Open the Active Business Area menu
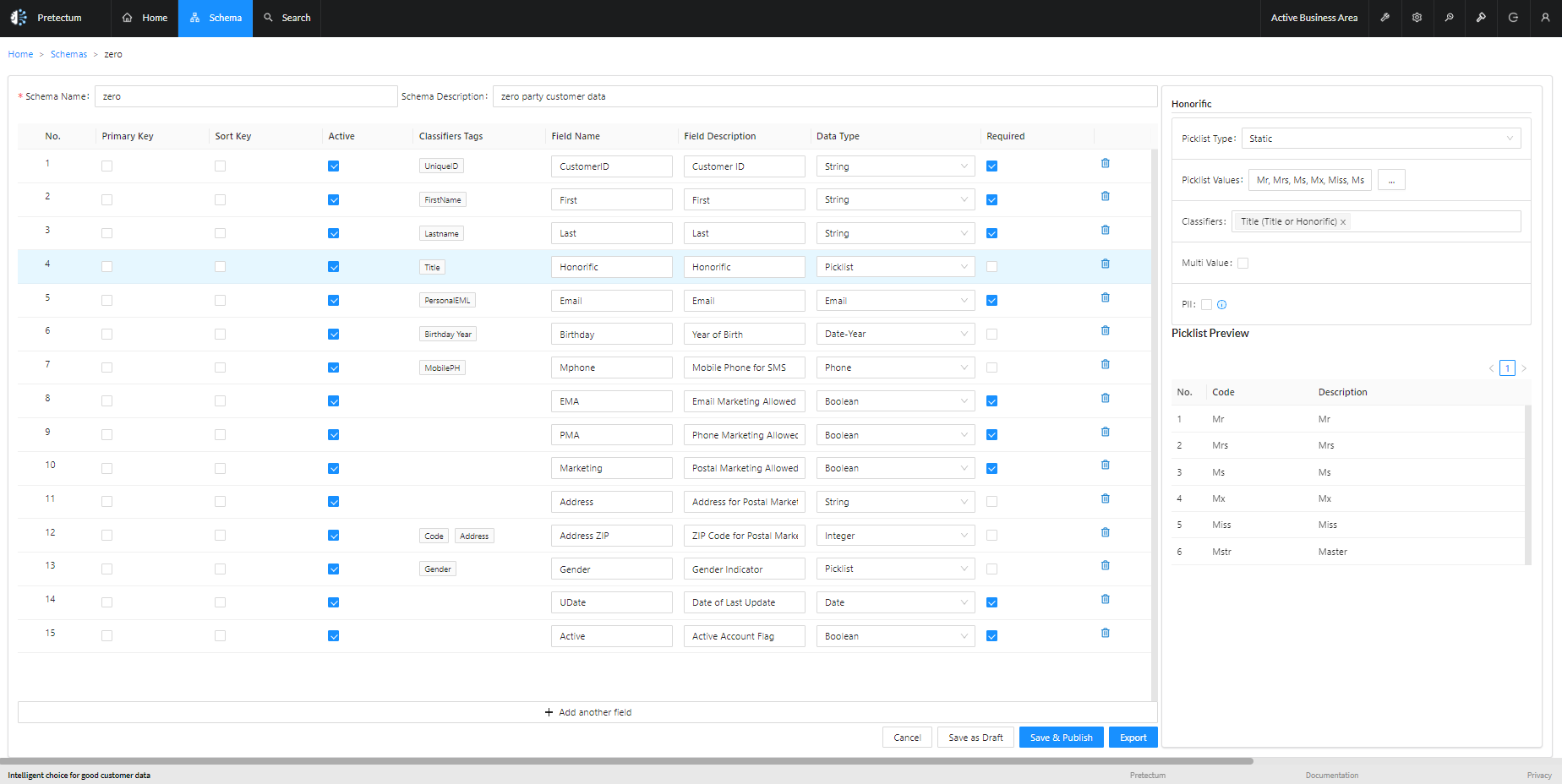 click(x=1314, y=18)
